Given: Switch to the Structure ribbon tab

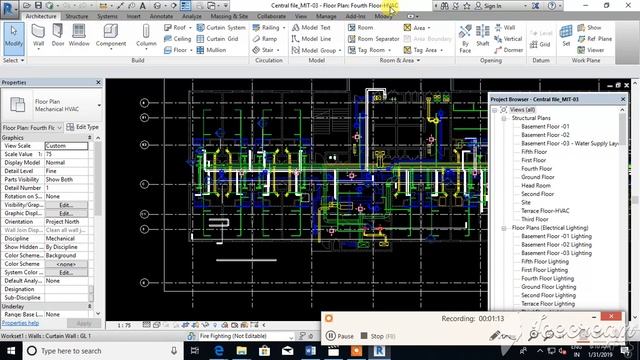Looking at the screenshot, I should [x=77, y=16].
